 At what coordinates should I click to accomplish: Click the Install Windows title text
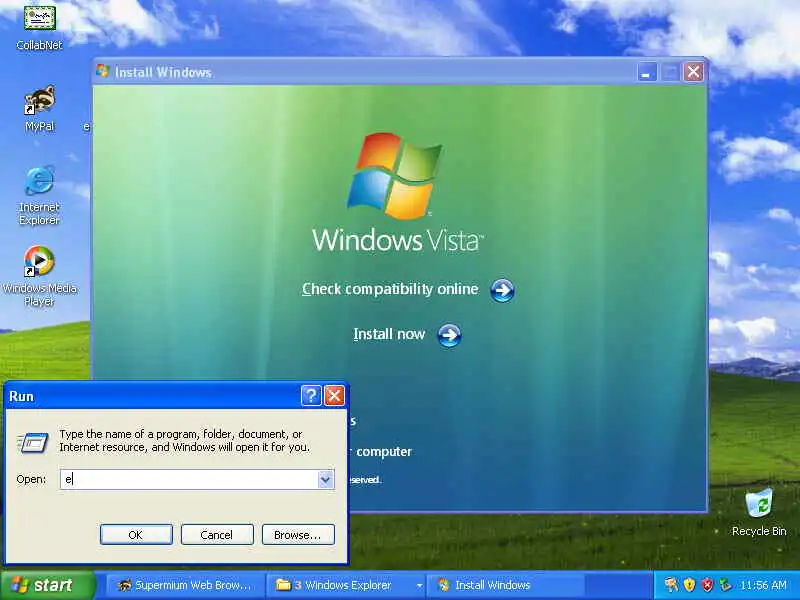163,72
